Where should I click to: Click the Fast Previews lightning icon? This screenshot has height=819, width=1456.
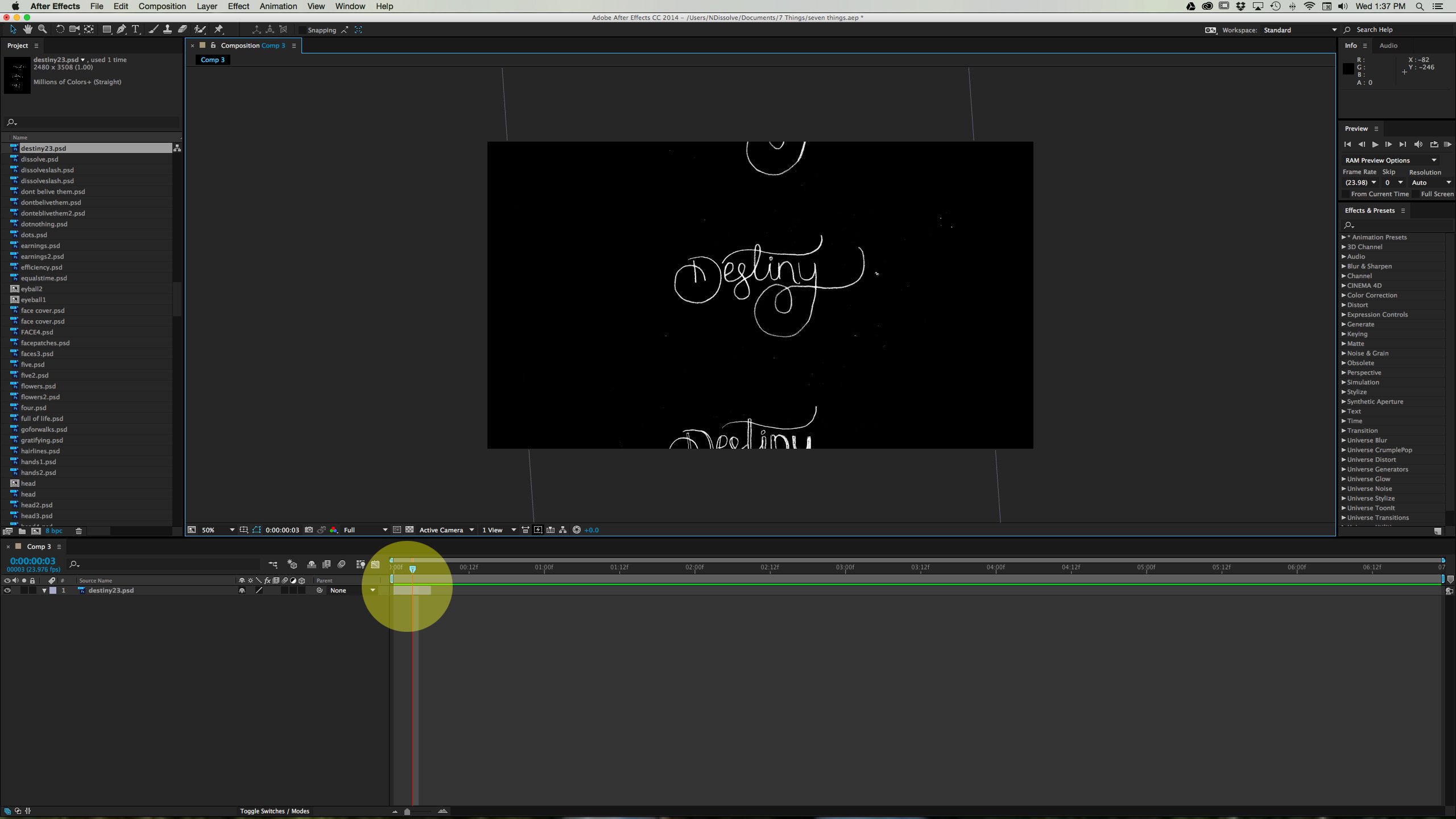(x=538, y=530)
